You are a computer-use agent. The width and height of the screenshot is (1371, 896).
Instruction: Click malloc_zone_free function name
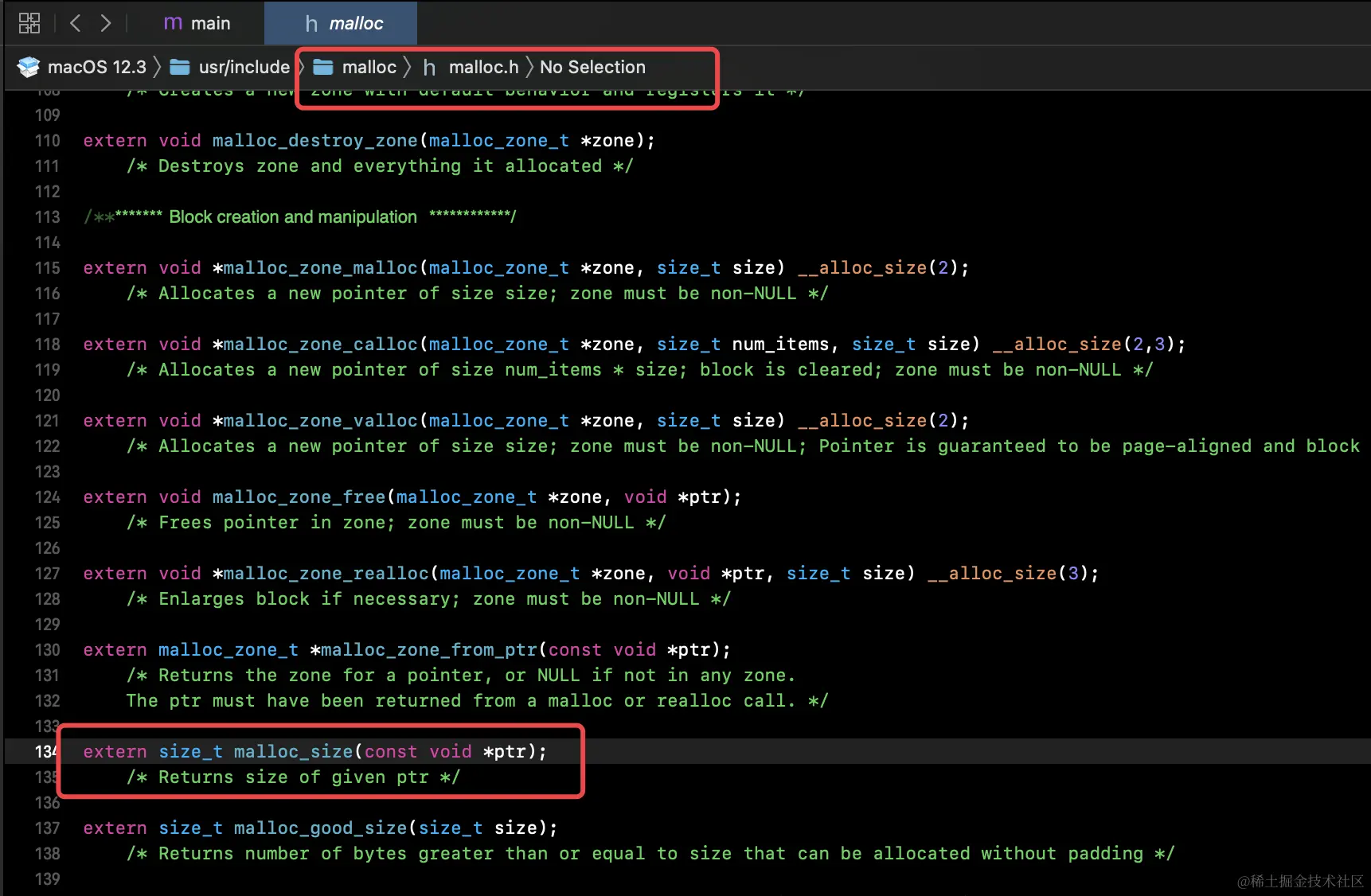299,497
